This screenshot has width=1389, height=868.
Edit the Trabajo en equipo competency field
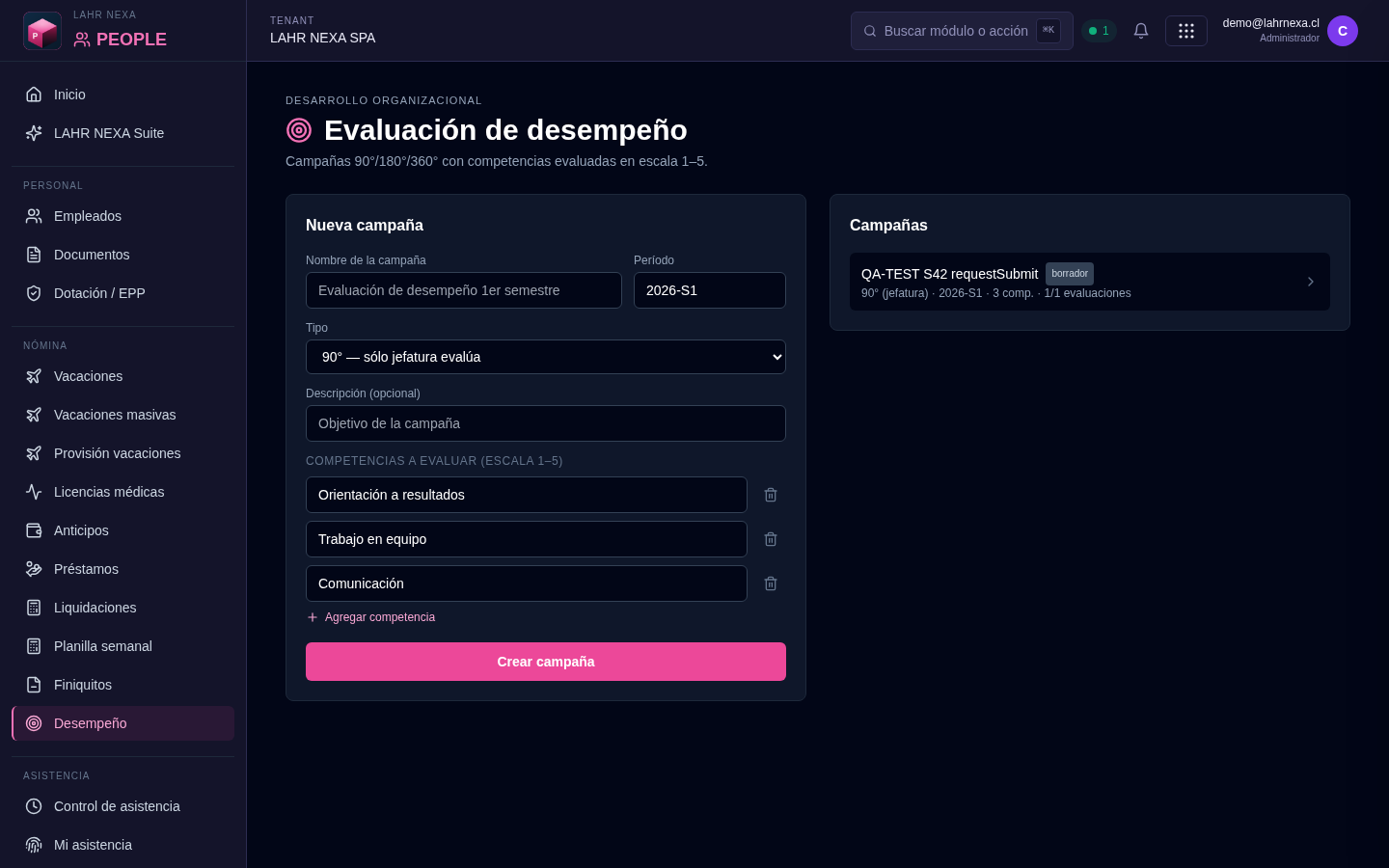pyautogui.click(x=527, y=539)
